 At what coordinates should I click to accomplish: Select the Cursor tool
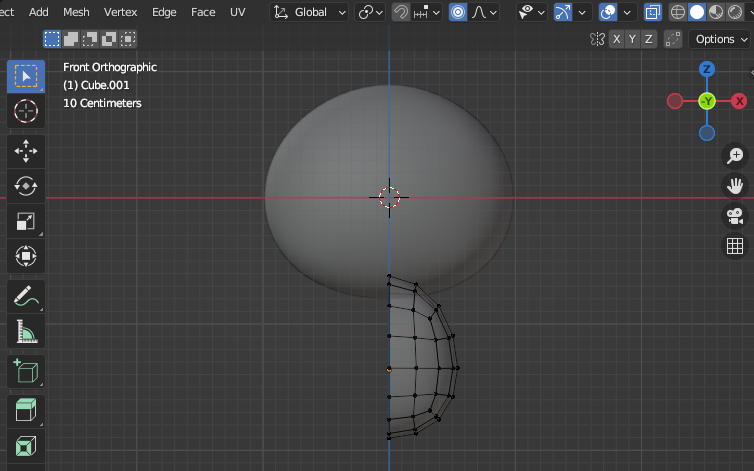[x=26, y=111]
